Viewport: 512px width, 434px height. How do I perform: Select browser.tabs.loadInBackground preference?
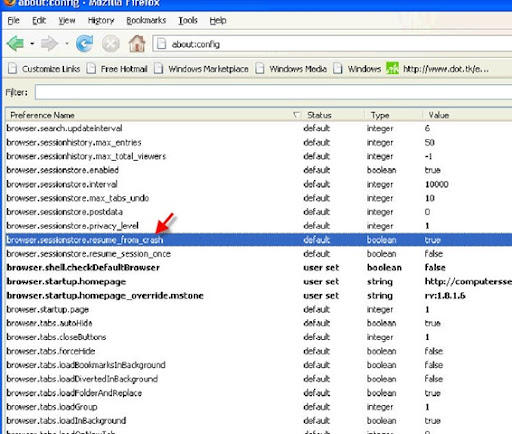pyautogui.click(x=259, y=421)
